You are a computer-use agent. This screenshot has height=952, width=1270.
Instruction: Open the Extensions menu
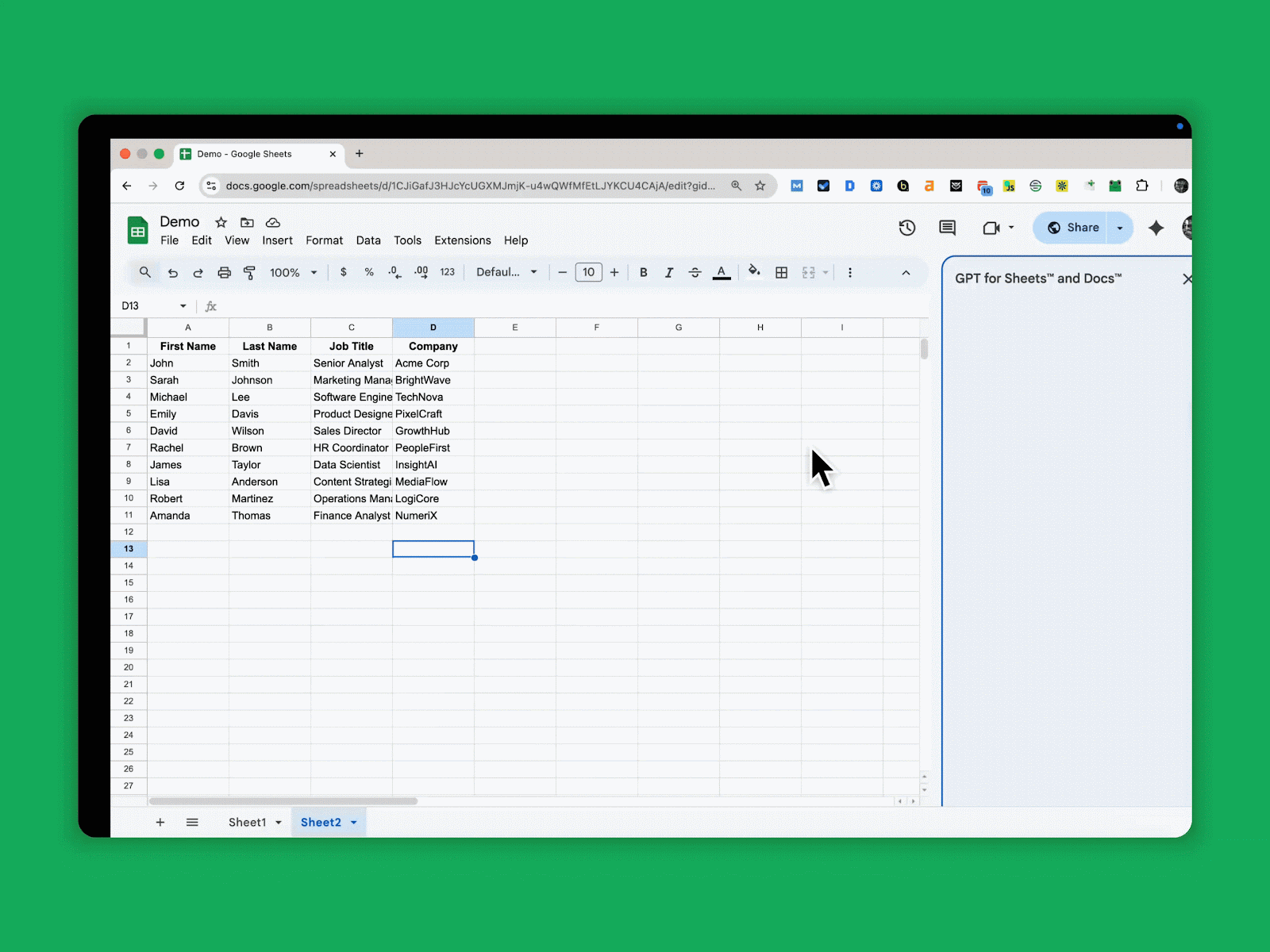pos(463,240)
